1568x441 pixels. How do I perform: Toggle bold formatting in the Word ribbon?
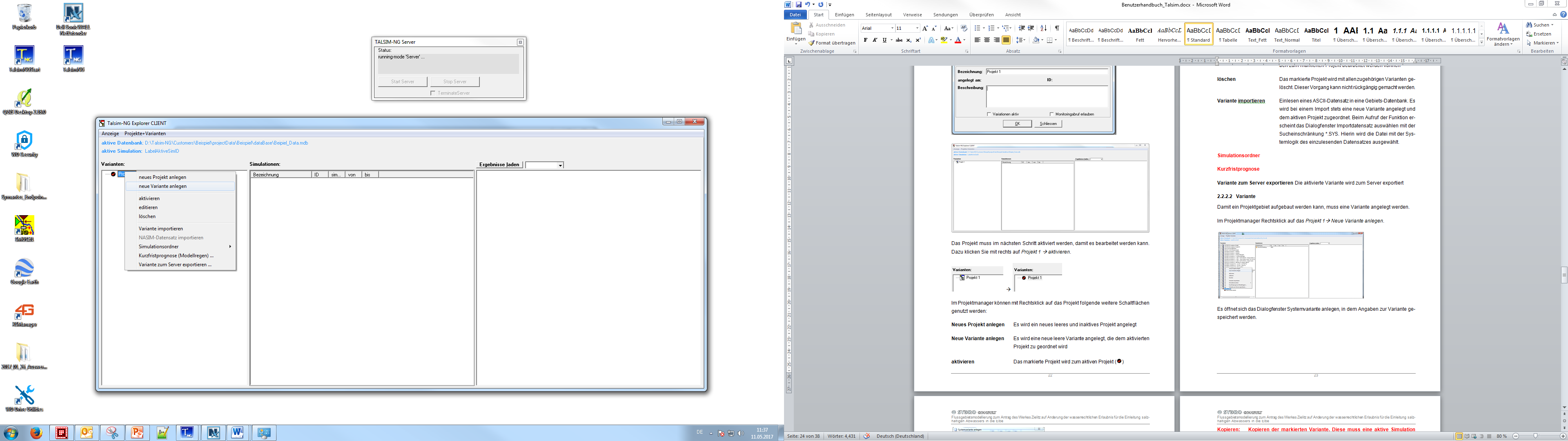[x=866, y=40]
